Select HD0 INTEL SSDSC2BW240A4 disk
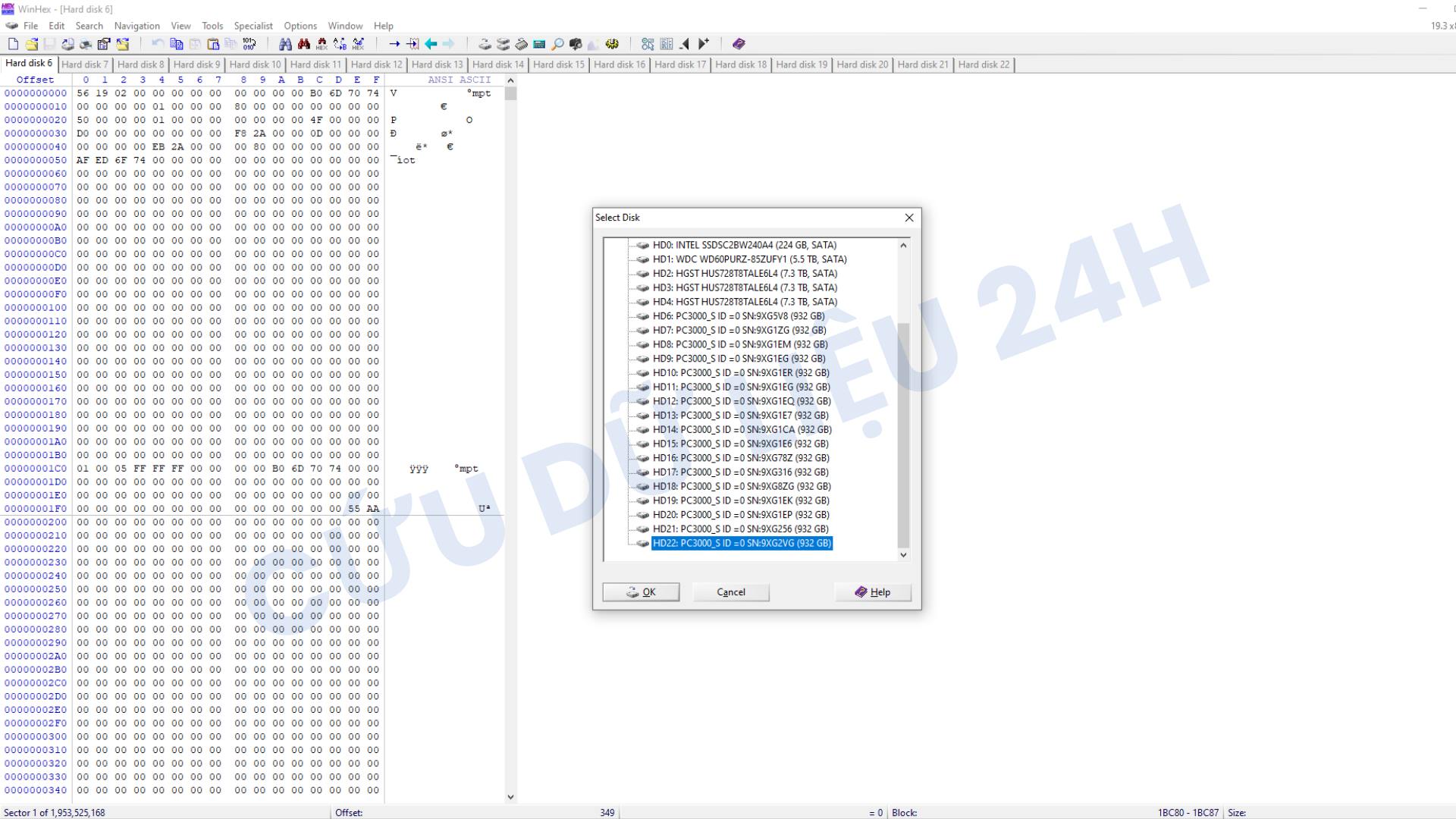The image size is (1456, 819). tap(744, 245)
